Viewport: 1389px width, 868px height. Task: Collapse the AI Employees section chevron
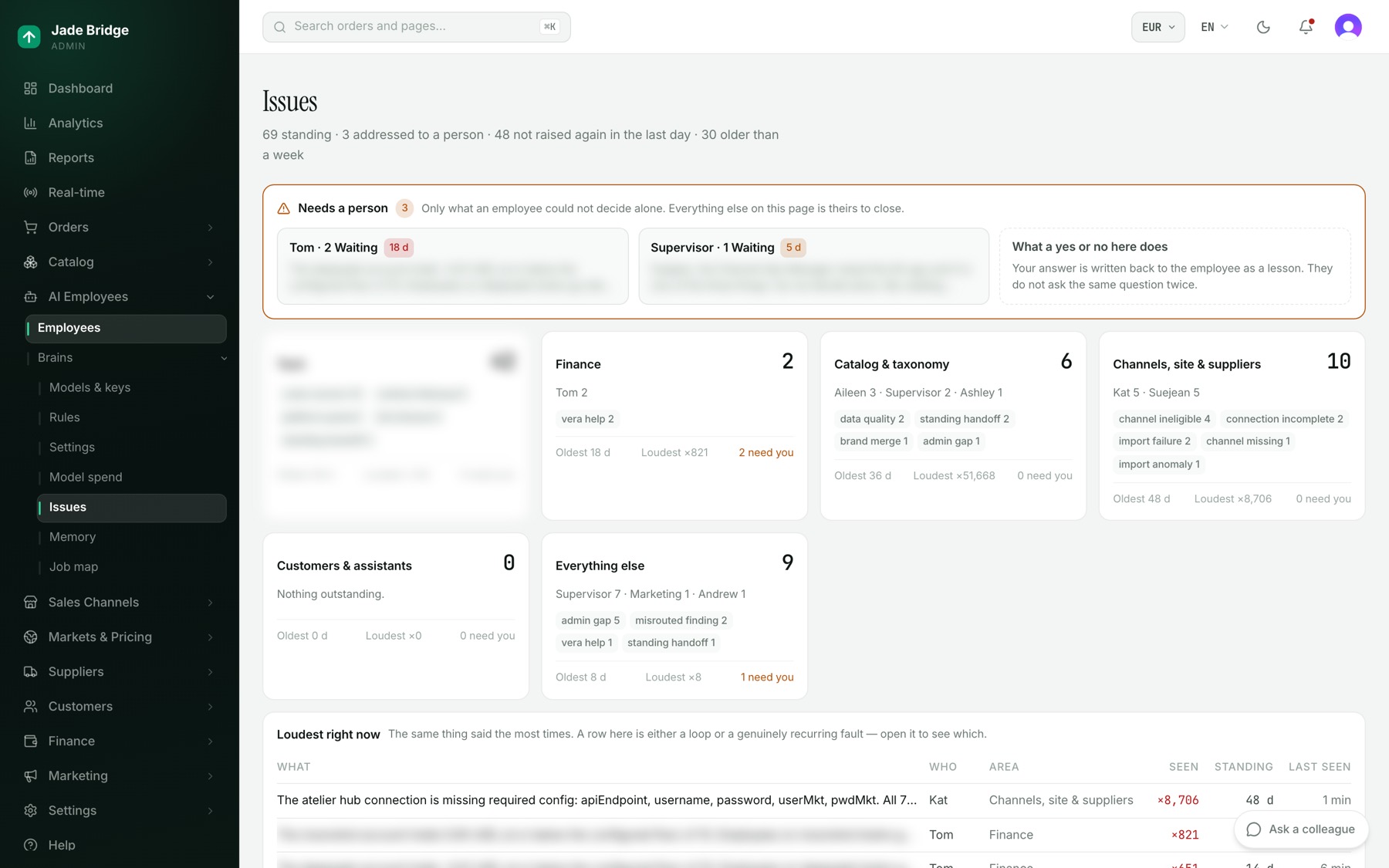(210, 297)
